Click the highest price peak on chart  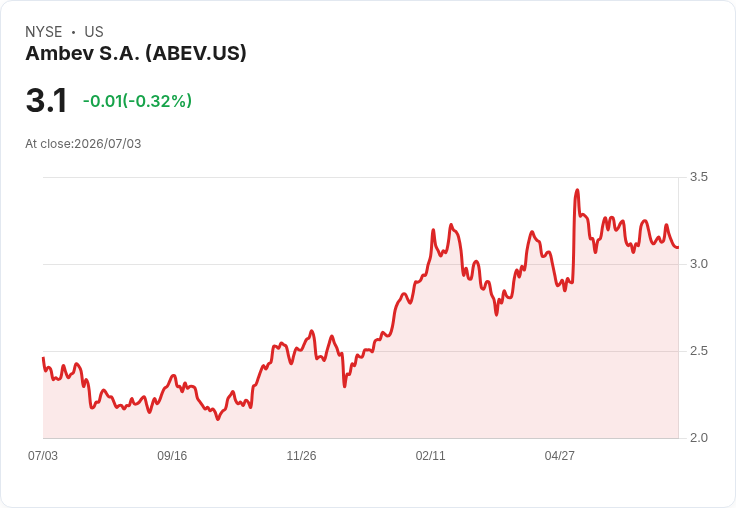(x=577, y=190)
